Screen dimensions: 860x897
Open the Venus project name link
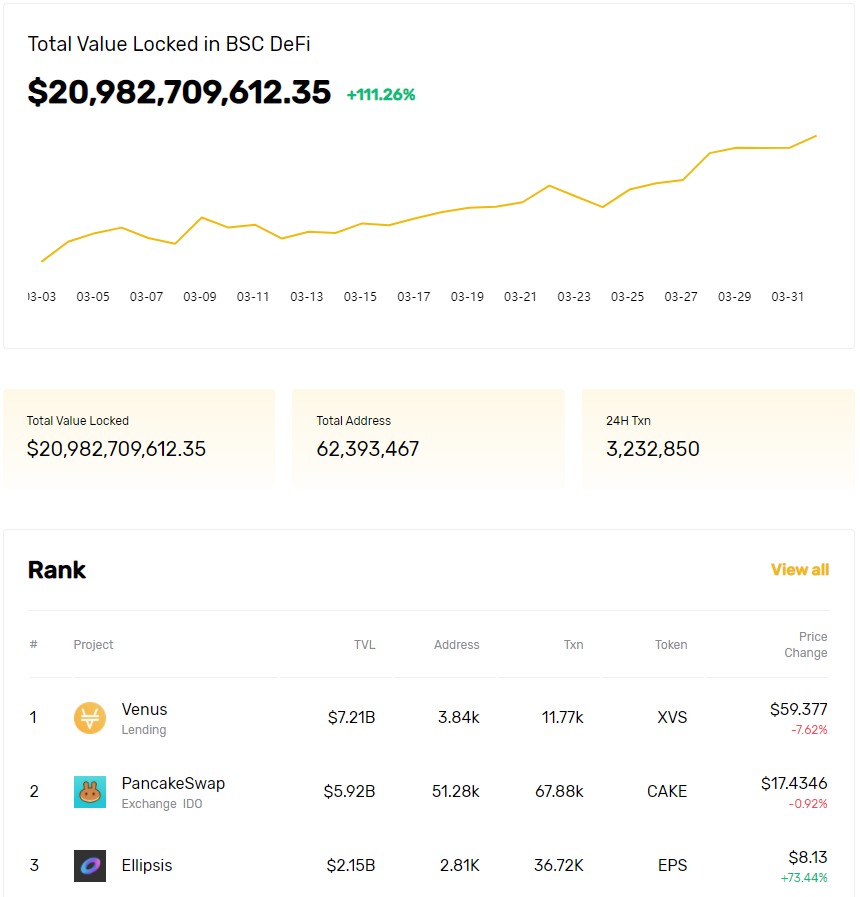tap(144, 710)
